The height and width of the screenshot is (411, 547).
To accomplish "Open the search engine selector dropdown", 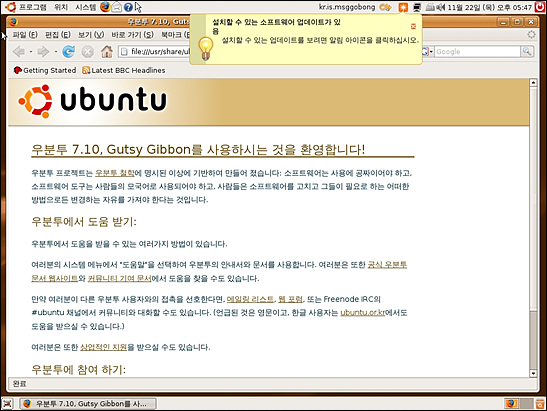I will [427, 52].
